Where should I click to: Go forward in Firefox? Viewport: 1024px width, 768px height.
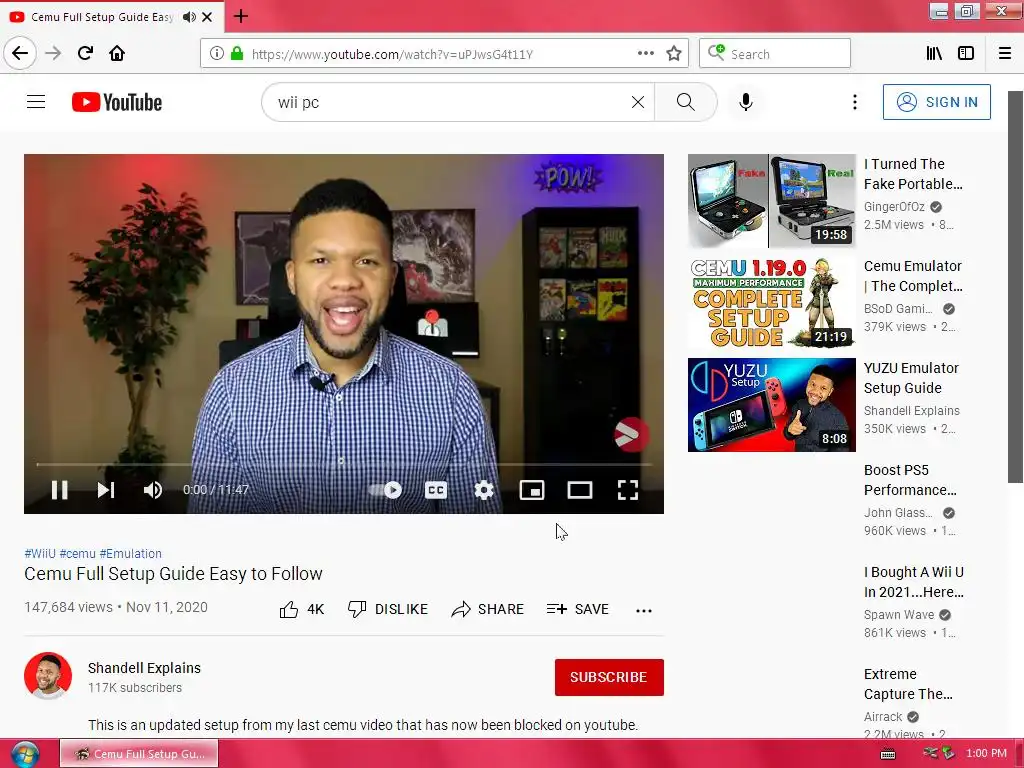pyautogui.click(x=53, y=54)
